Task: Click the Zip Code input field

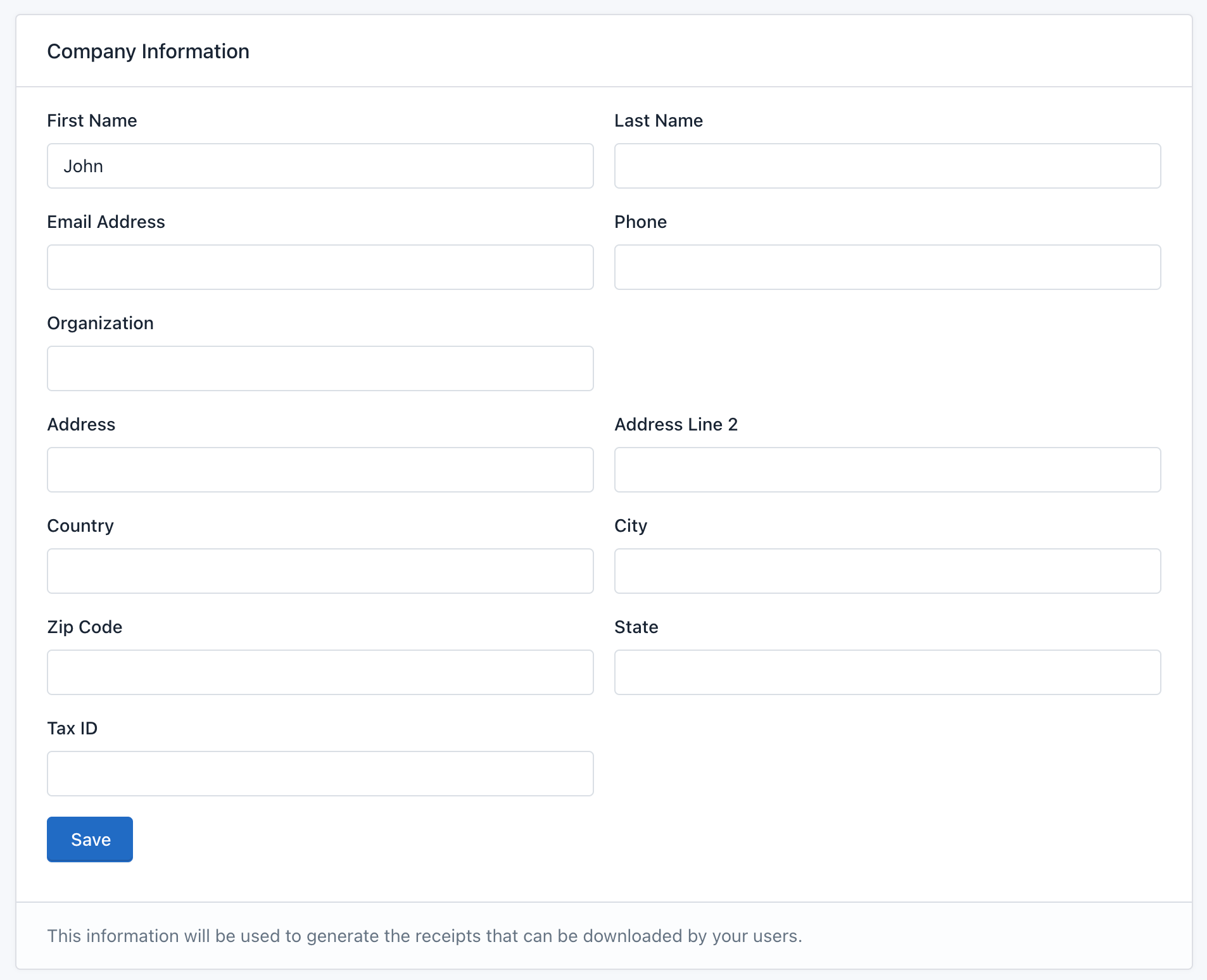Action: (x=320, y=672)
